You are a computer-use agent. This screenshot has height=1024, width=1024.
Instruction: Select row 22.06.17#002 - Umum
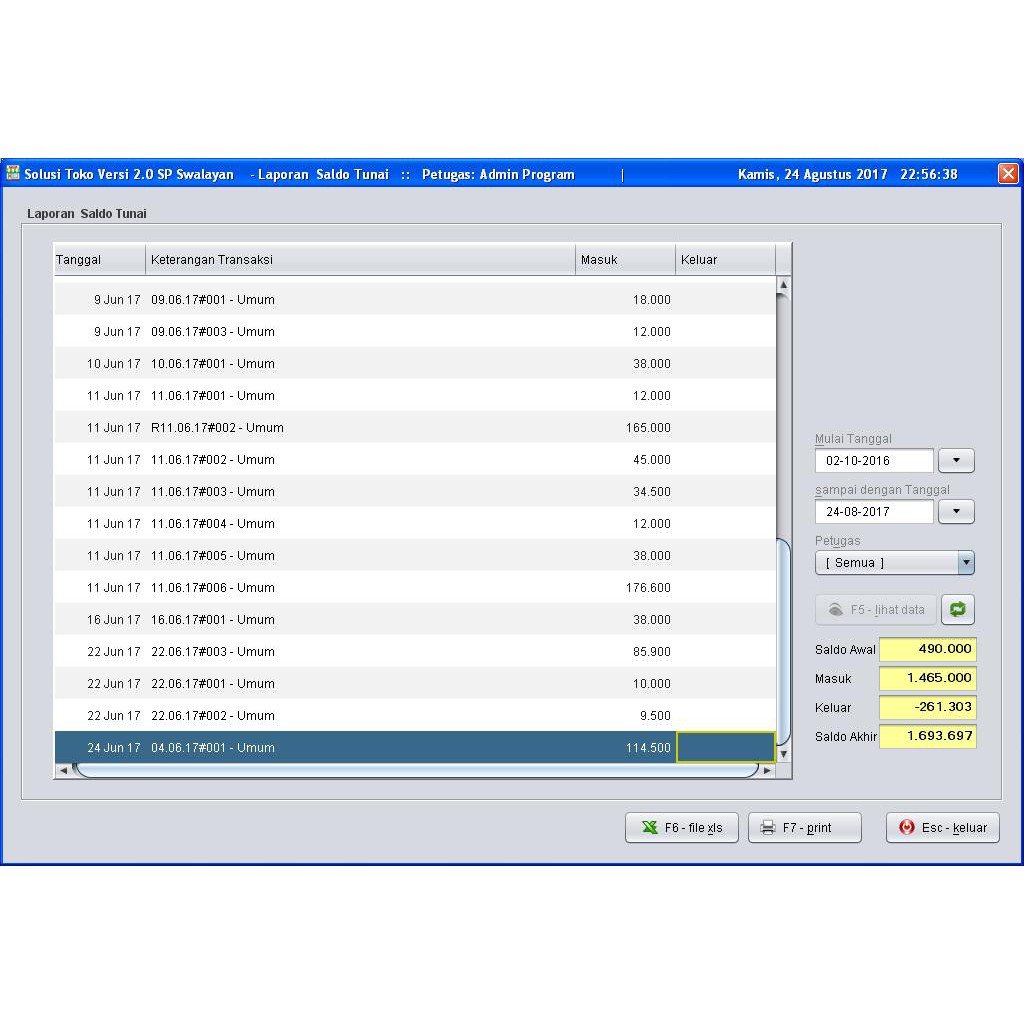pyautogui.click(x=415, y=716)
